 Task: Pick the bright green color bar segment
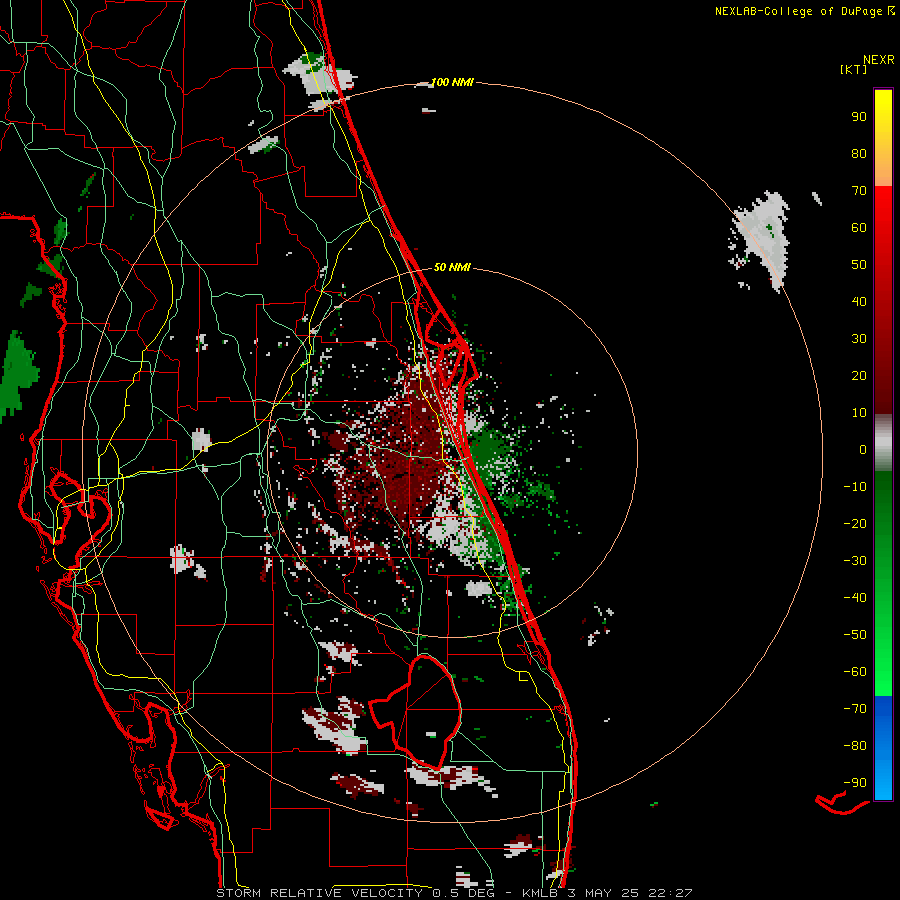pyautogui.click(x=883, y=660)
